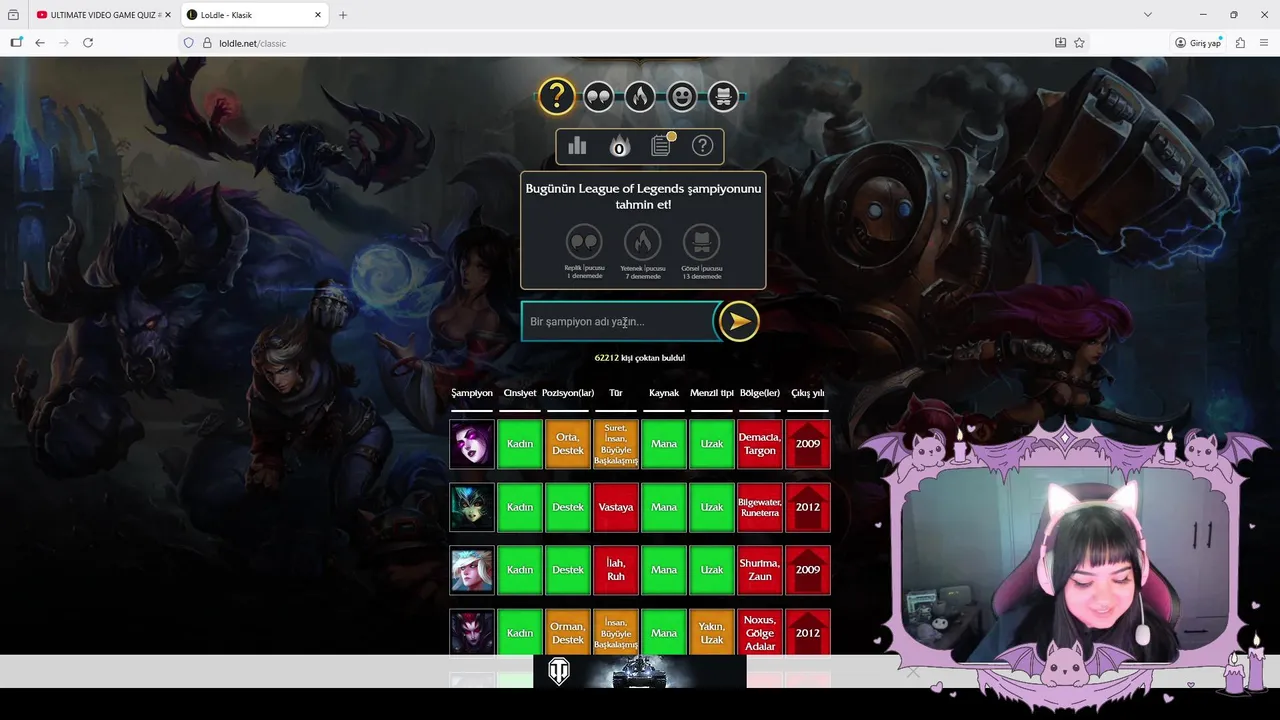This screenshot has width=1280, height=720.
Task: Click the Şampiyon column header
Action: coord(472,393)
